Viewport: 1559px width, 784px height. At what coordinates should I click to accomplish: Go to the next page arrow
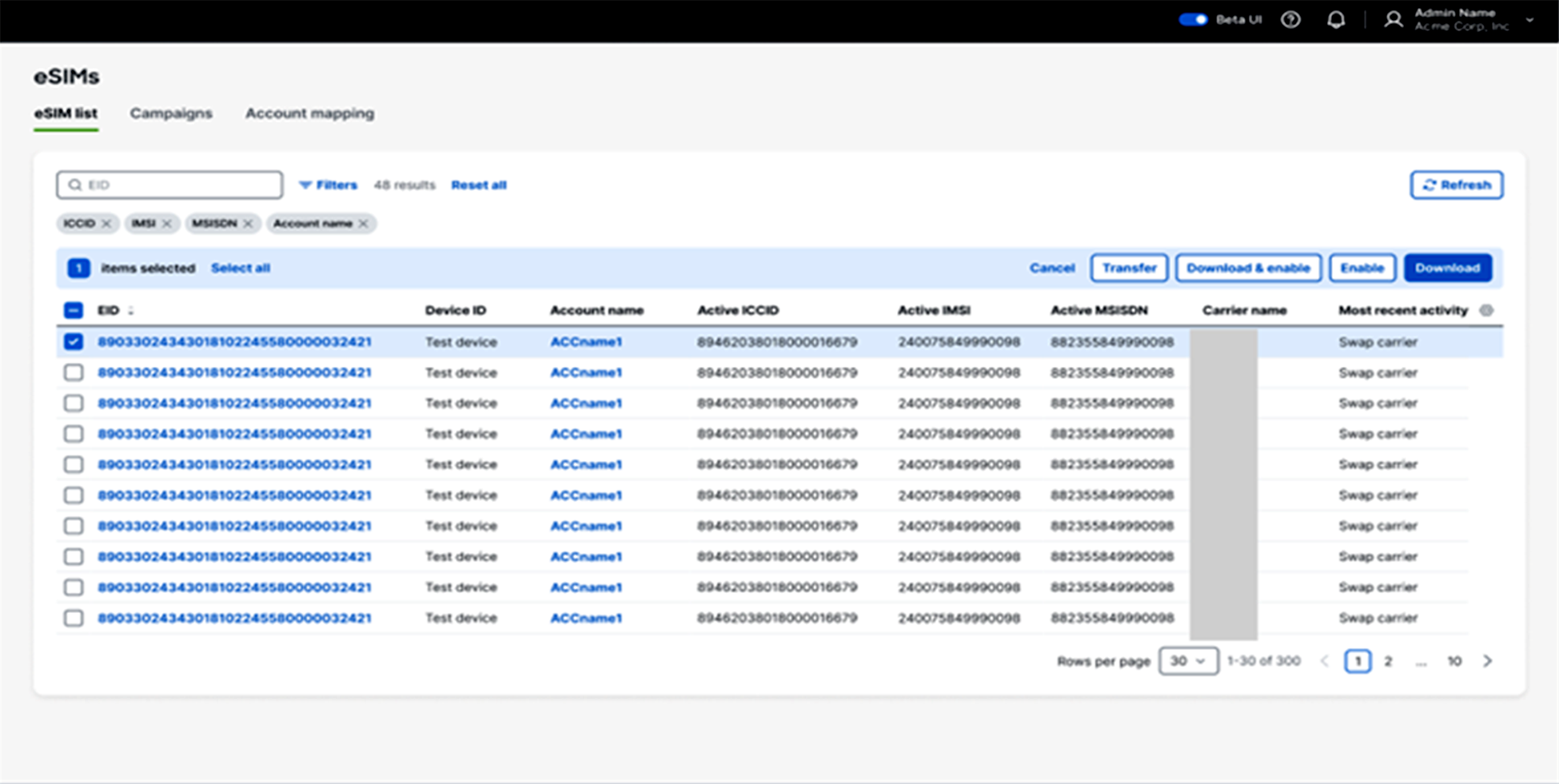pyautogui.click(x=1487, y=661)
